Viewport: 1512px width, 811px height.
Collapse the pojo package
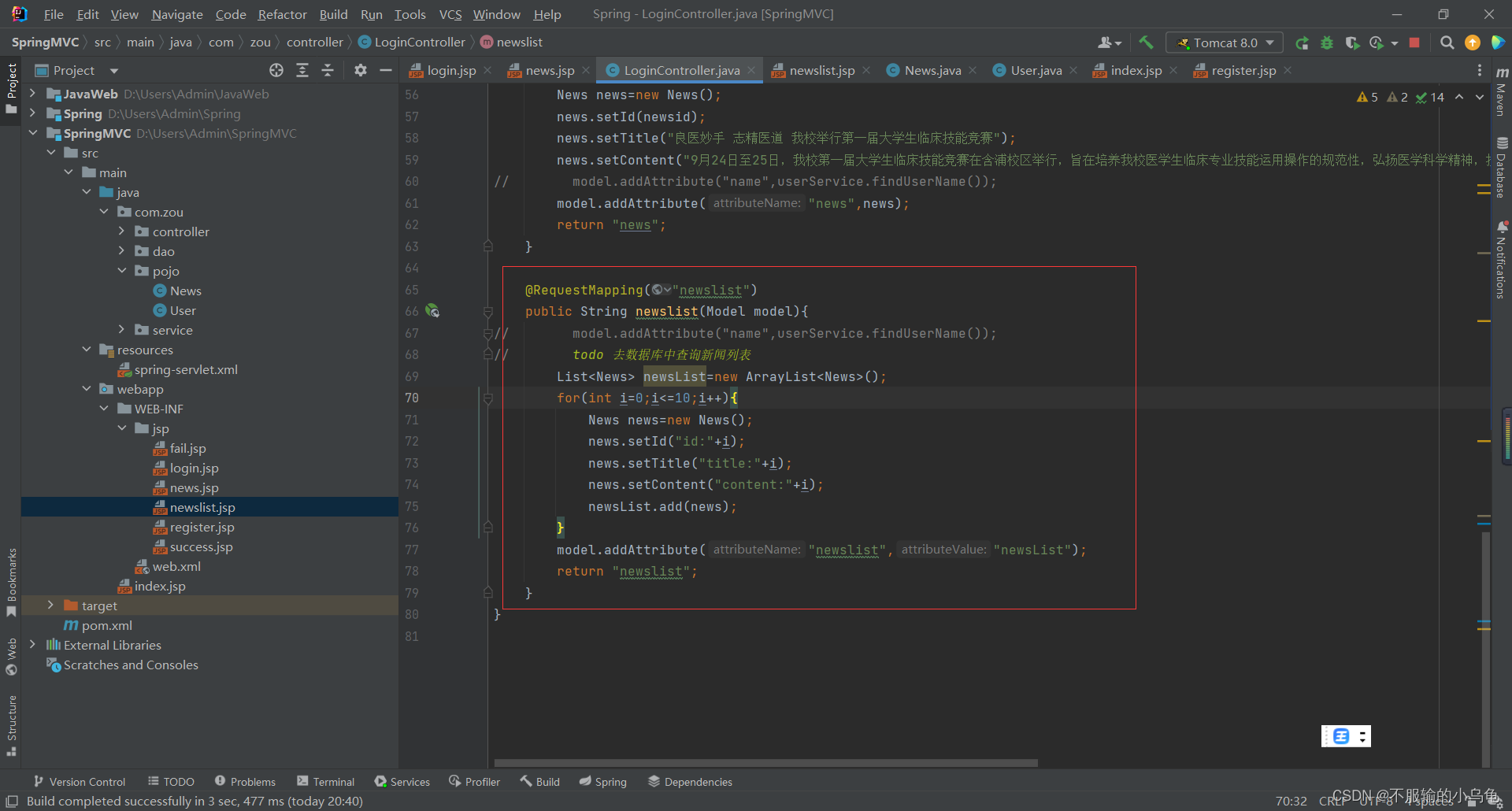(121, 271)
